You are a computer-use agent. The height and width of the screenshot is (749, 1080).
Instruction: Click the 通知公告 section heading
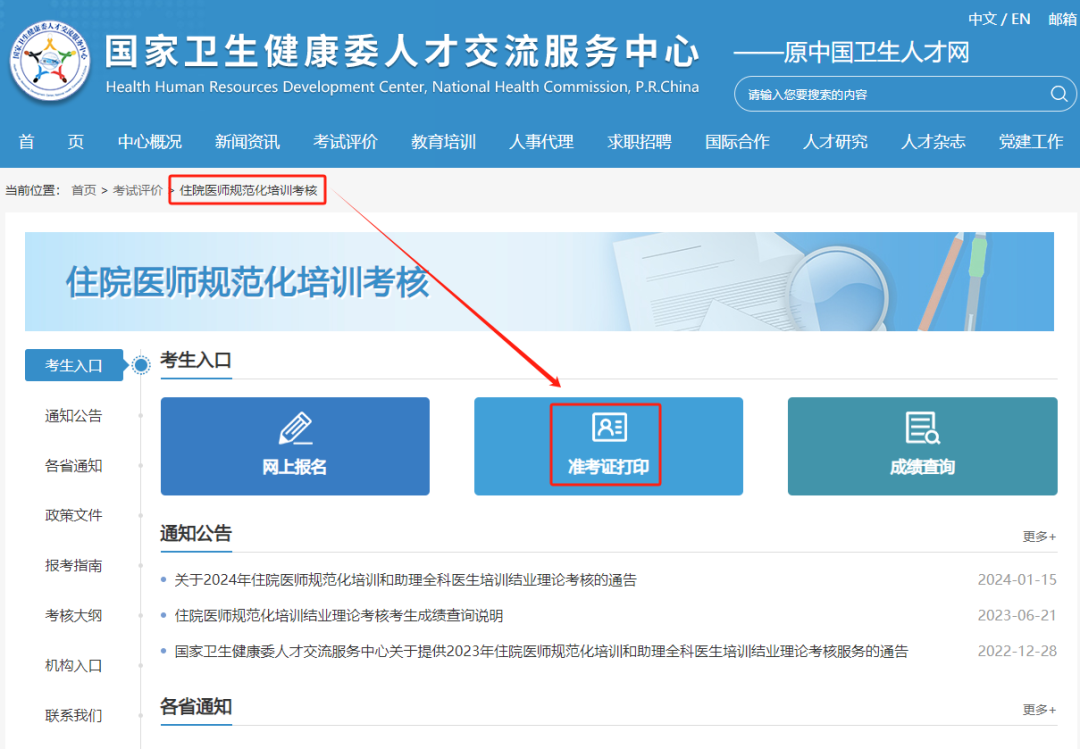pyautogui.click(x=196, y=533)
